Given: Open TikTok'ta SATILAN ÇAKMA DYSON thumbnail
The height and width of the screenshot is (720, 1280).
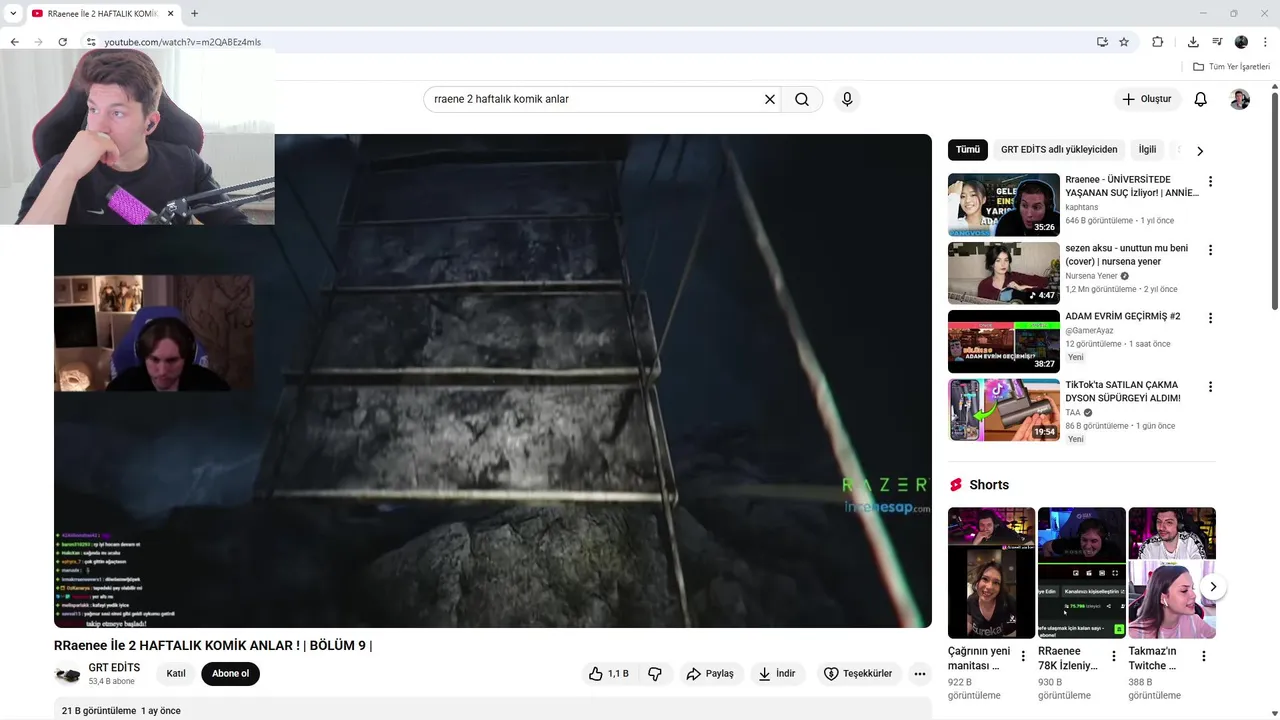Looking at the screenshot, I should tap(1004, 410).
